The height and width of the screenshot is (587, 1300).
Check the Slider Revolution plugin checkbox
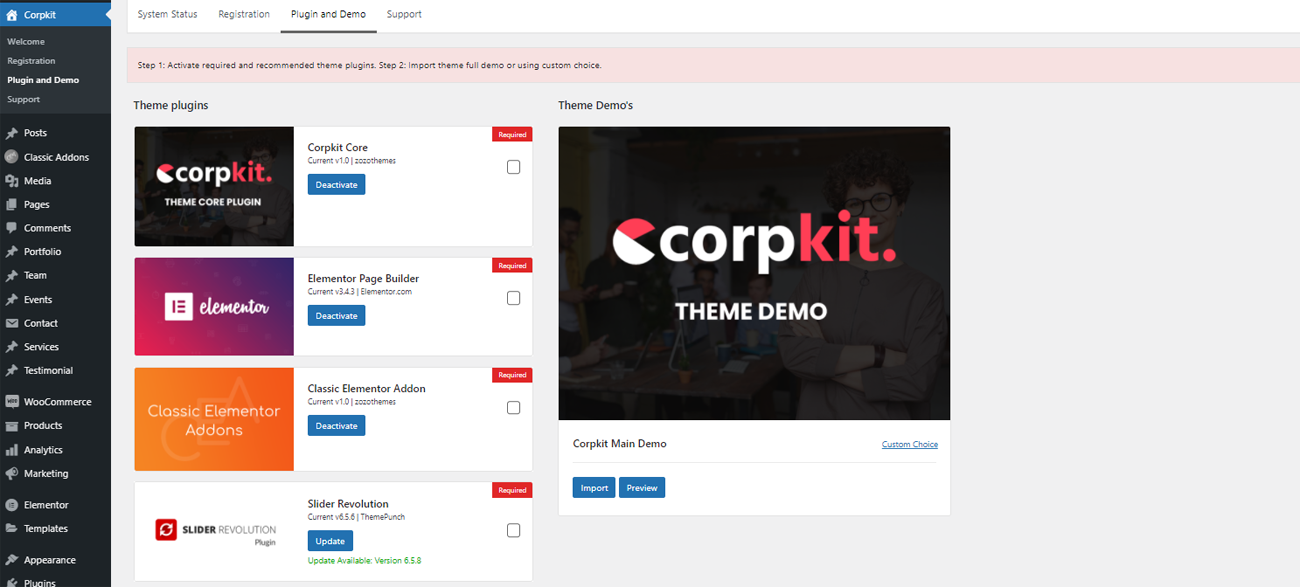tap(513, 530)
